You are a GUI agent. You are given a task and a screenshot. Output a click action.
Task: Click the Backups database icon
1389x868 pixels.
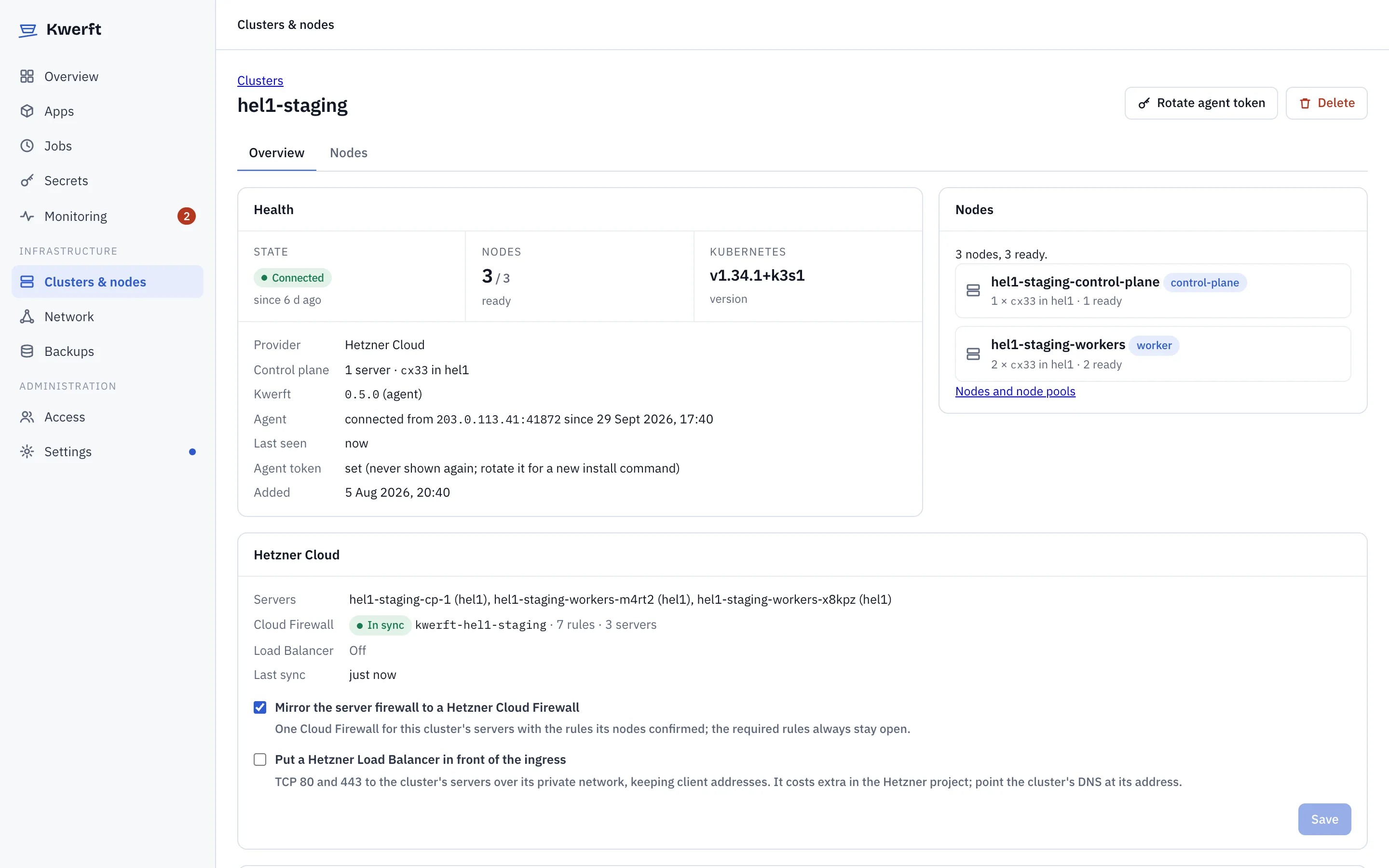pos(27,352)
